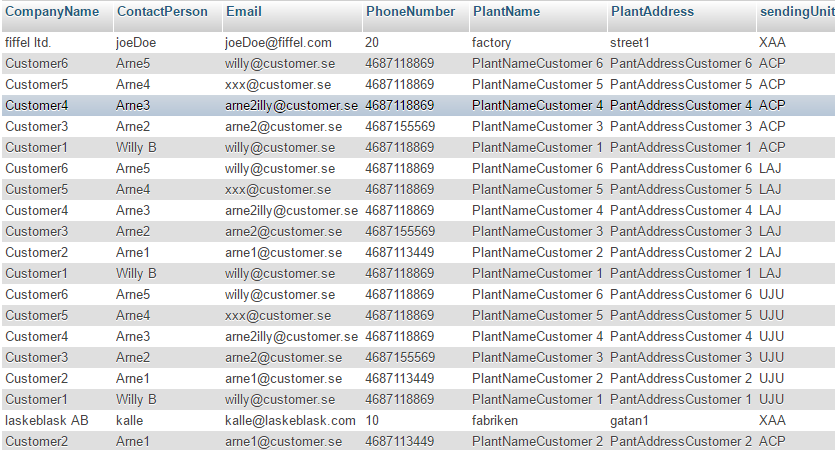This screenshot has width=835, height=450.
Task: Click 'PlantNameCustomer 2' in the UJU row
Action: point(537,379)
